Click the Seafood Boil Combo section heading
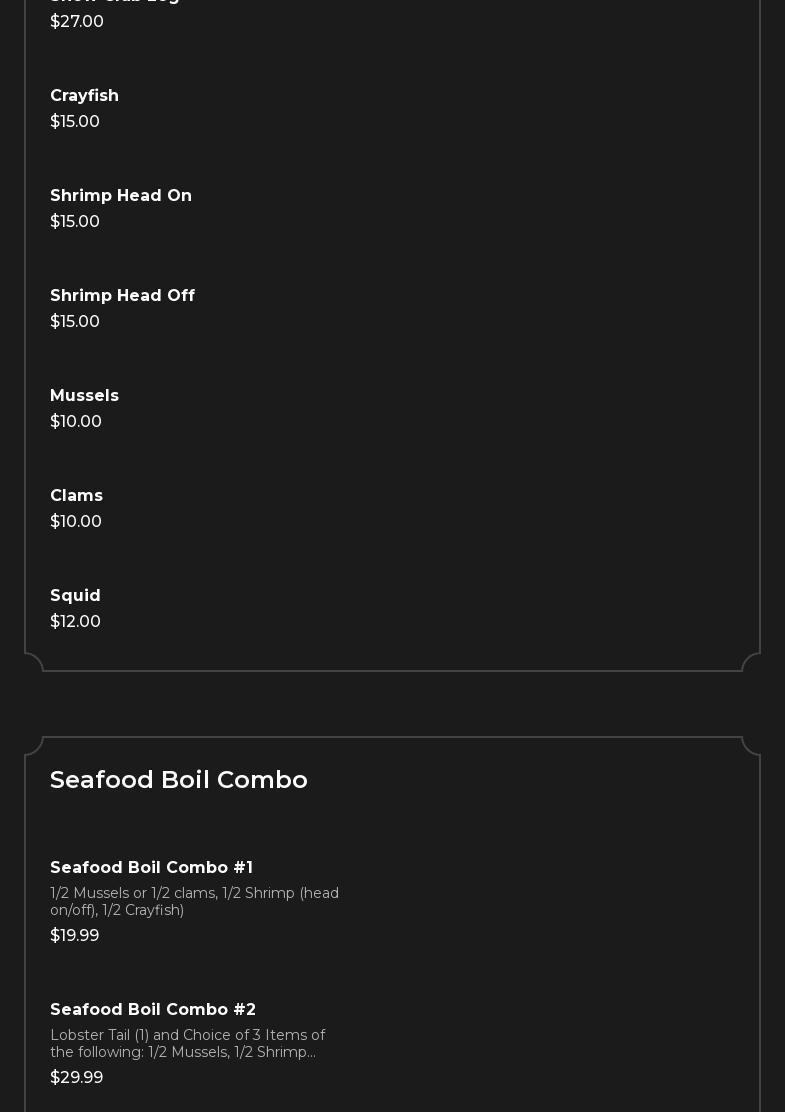This screenshot has height=1112, width=785. point(179,780)
